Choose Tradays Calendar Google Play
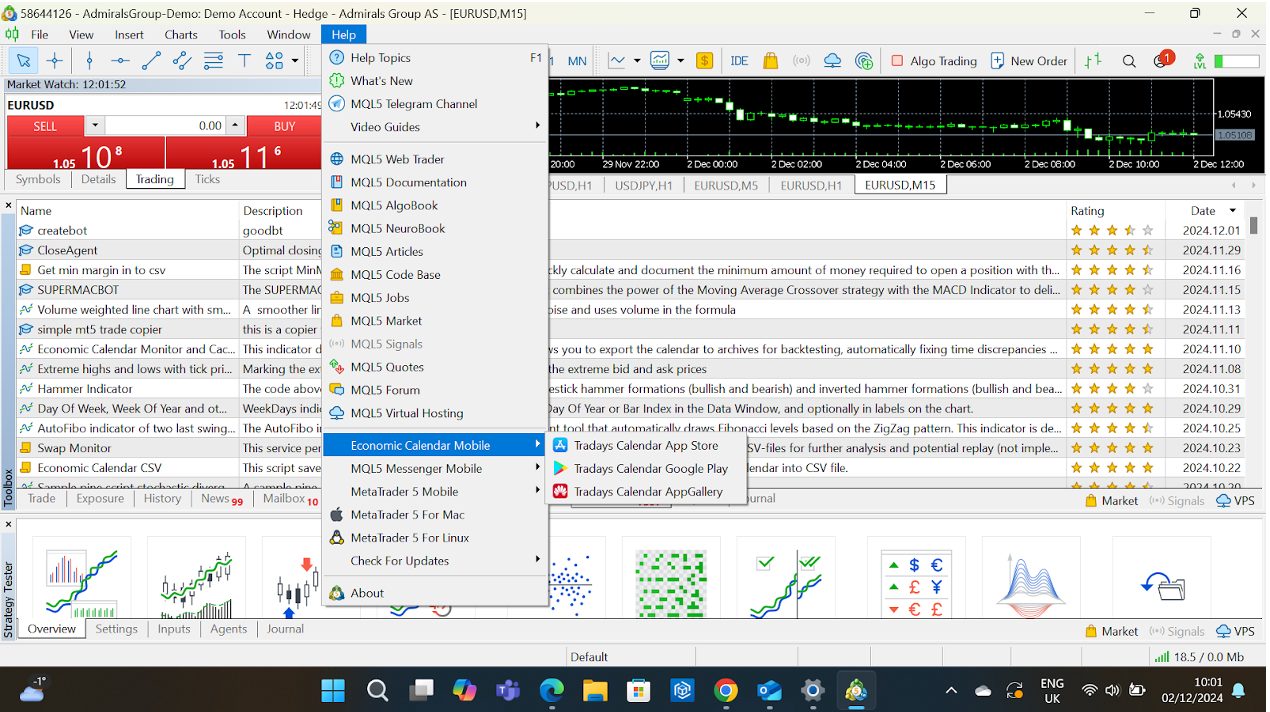1270x712 pixels. click(647, 468)
